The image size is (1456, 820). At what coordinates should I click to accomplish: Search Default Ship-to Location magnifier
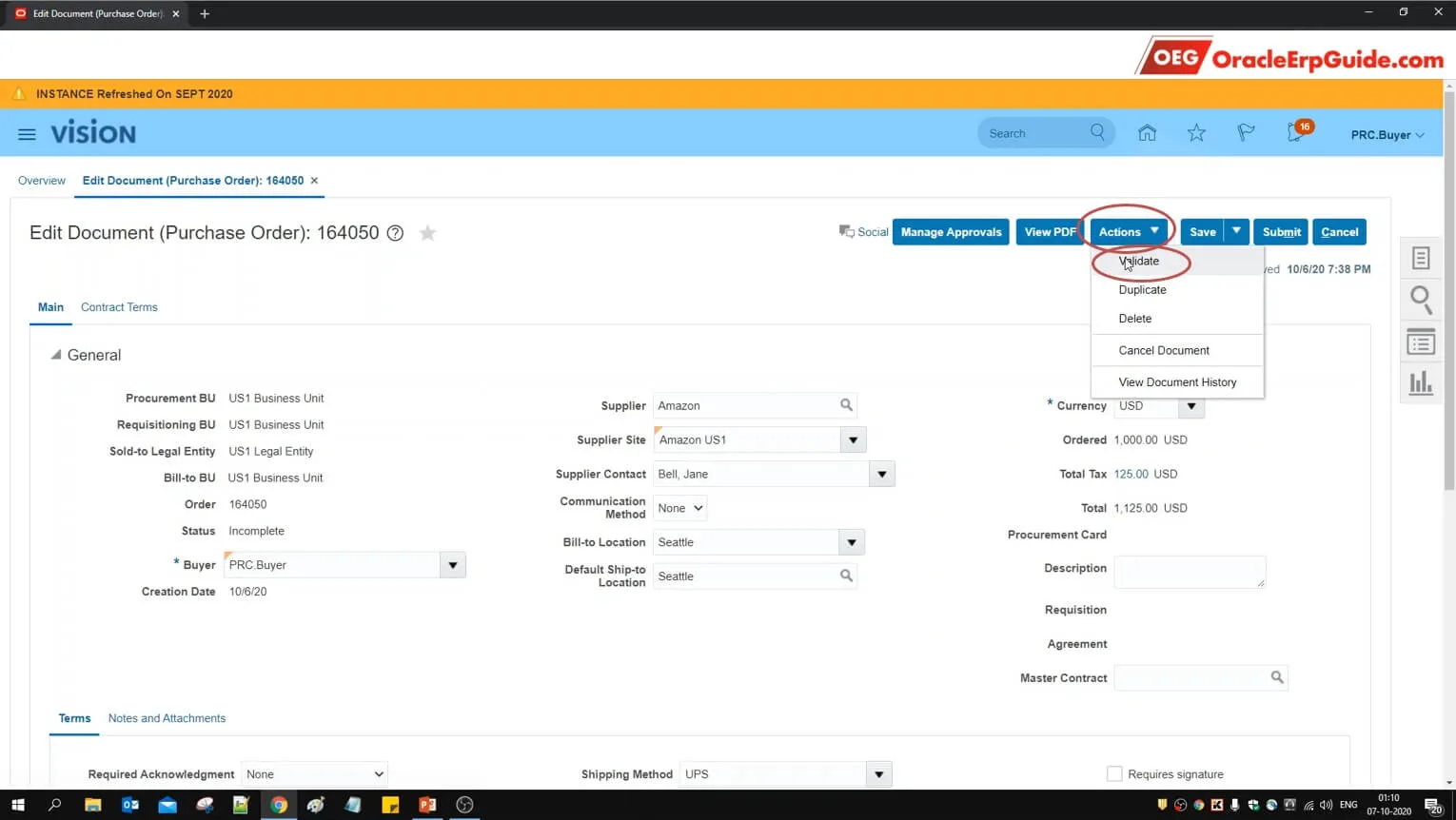click(846, 576)
